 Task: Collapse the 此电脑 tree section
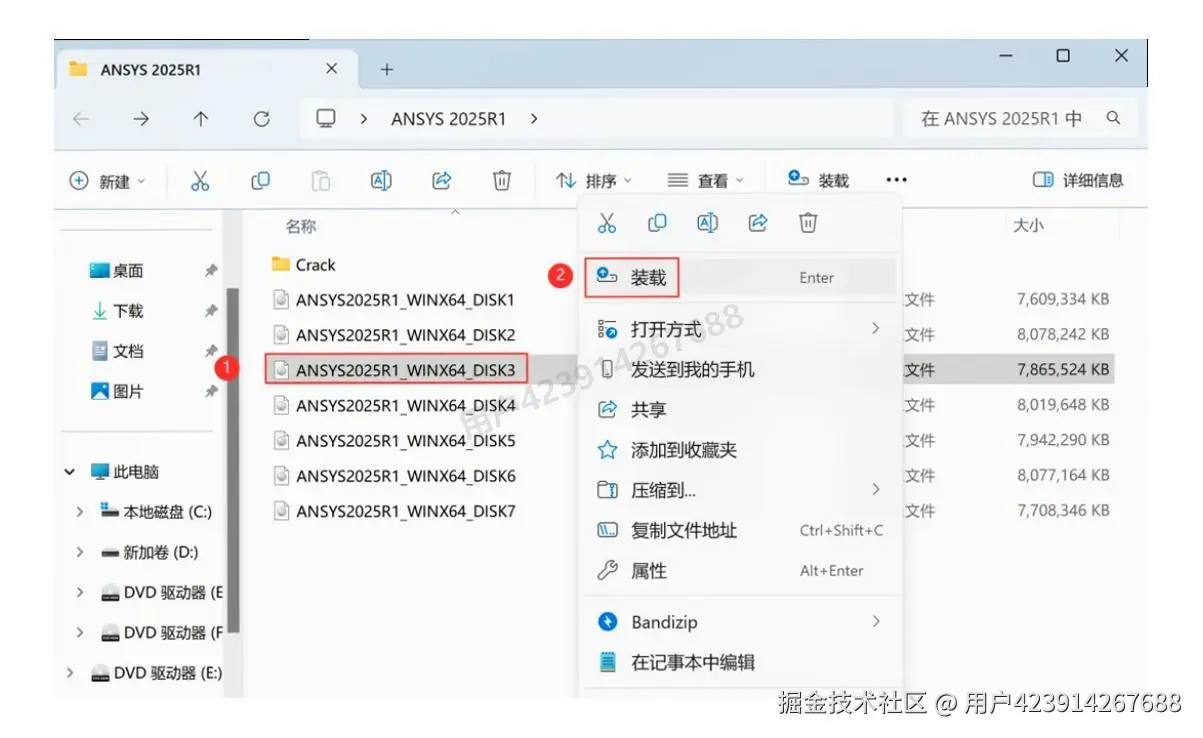[x=68, y=471]
